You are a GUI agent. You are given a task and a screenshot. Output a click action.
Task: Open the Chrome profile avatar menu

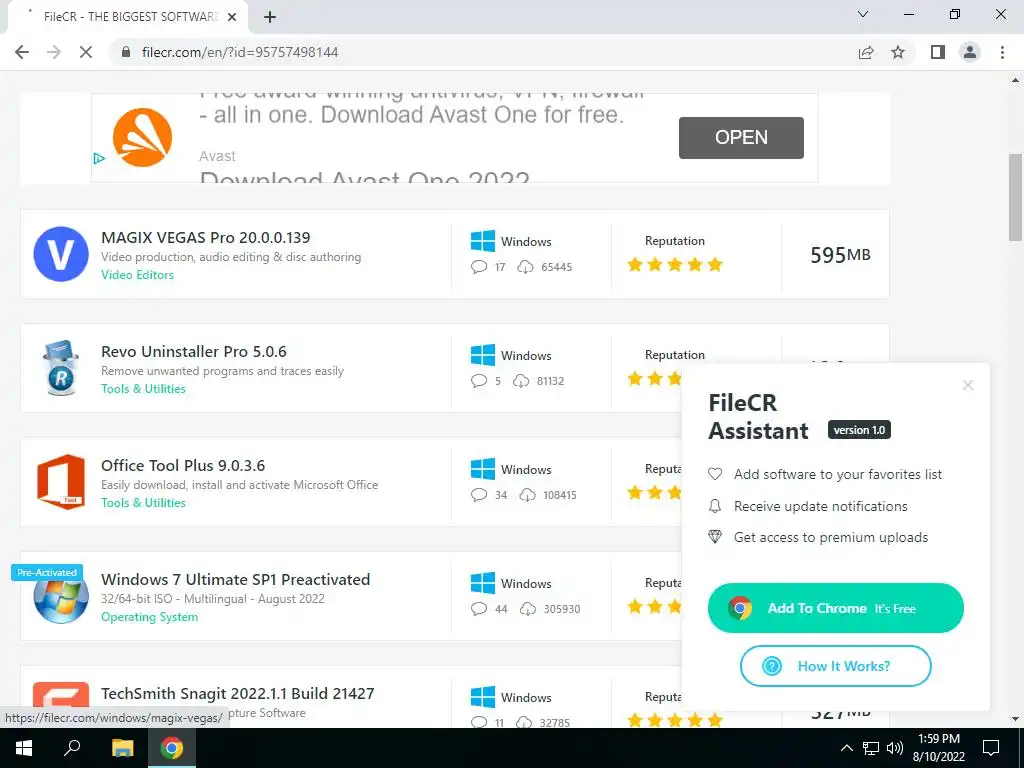[x=970, y=52]
